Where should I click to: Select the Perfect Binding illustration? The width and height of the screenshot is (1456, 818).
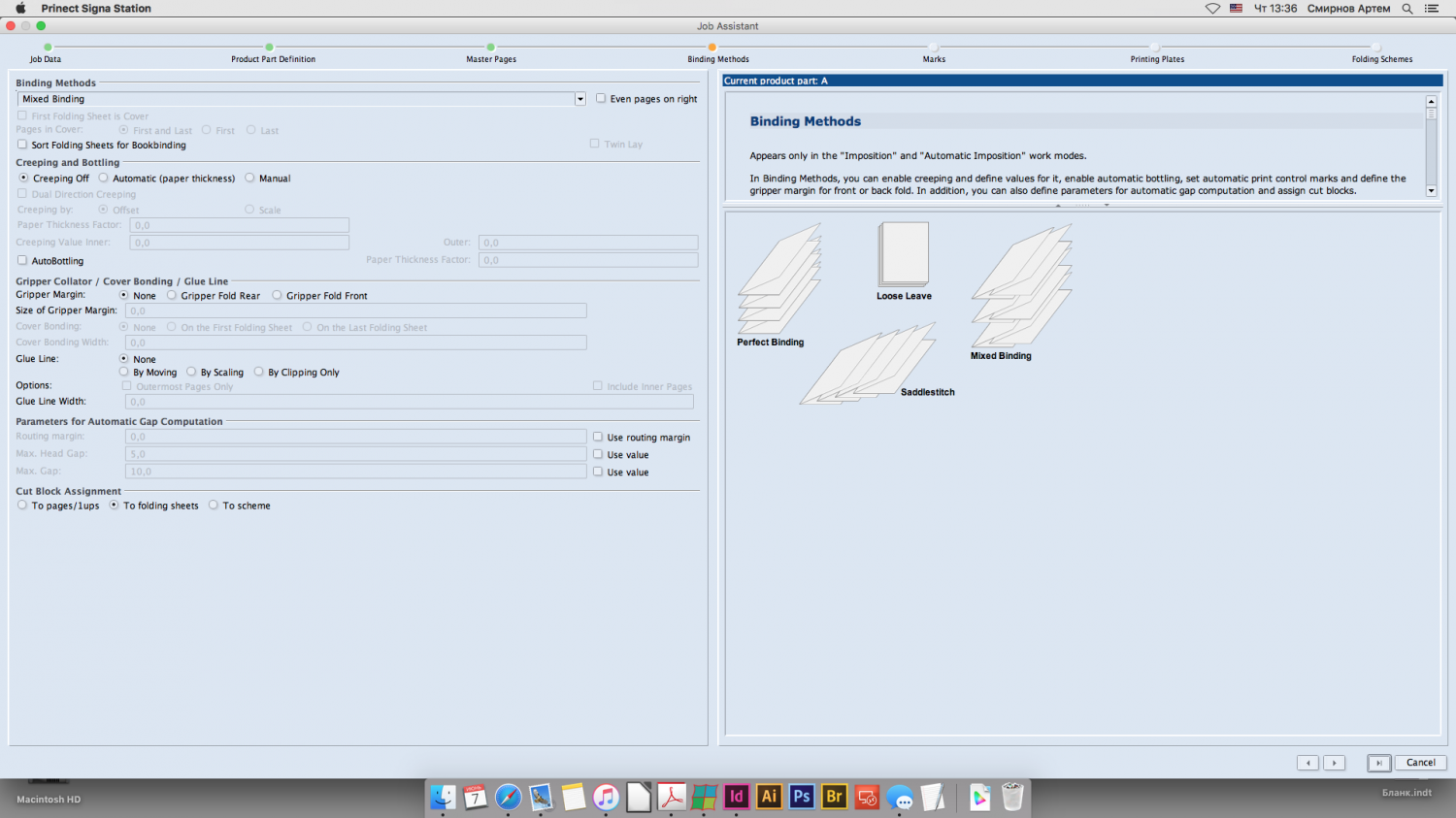tap(779, 278)
